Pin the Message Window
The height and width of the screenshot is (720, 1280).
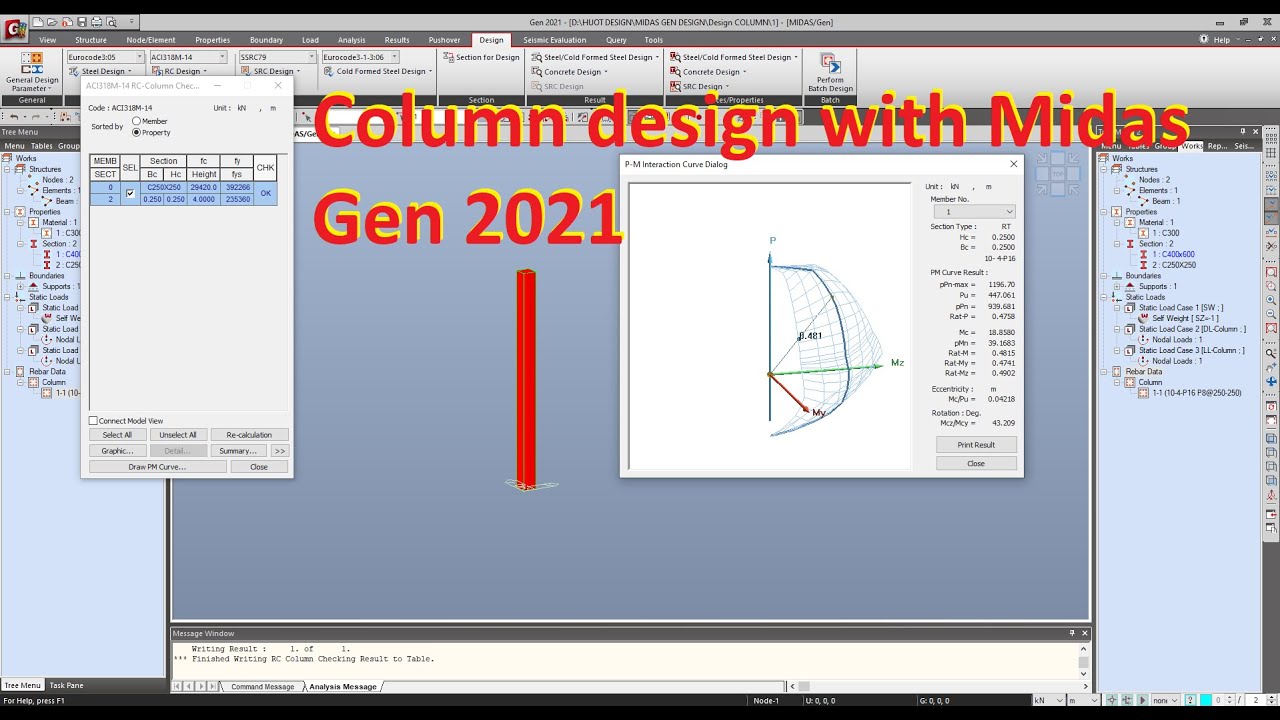(x=1072, y=633)
